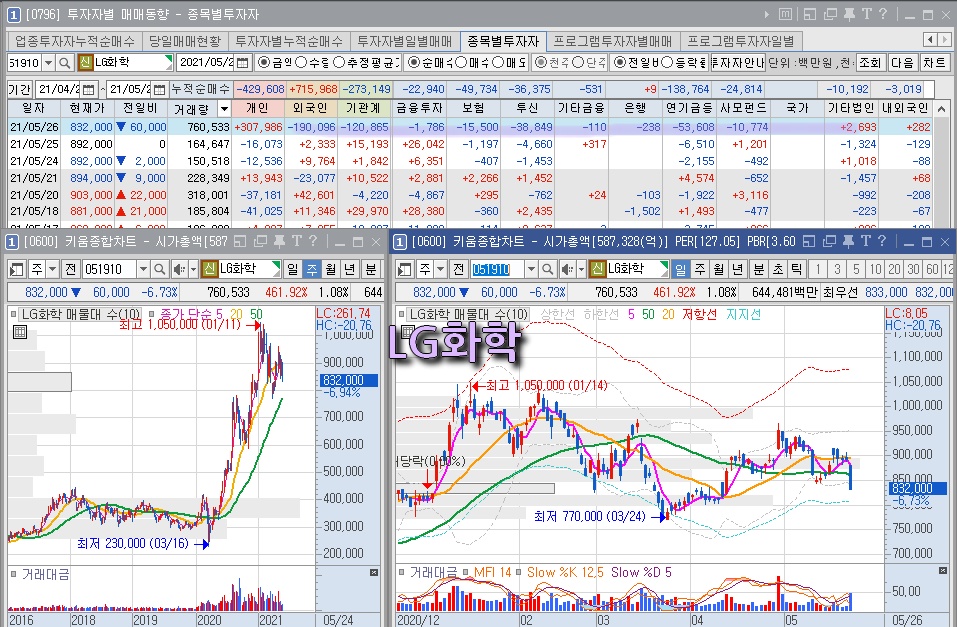Close indicator panel X in right chart 거래대금 pane
Viewport: 957px width, 627px height.
(942, 571)
